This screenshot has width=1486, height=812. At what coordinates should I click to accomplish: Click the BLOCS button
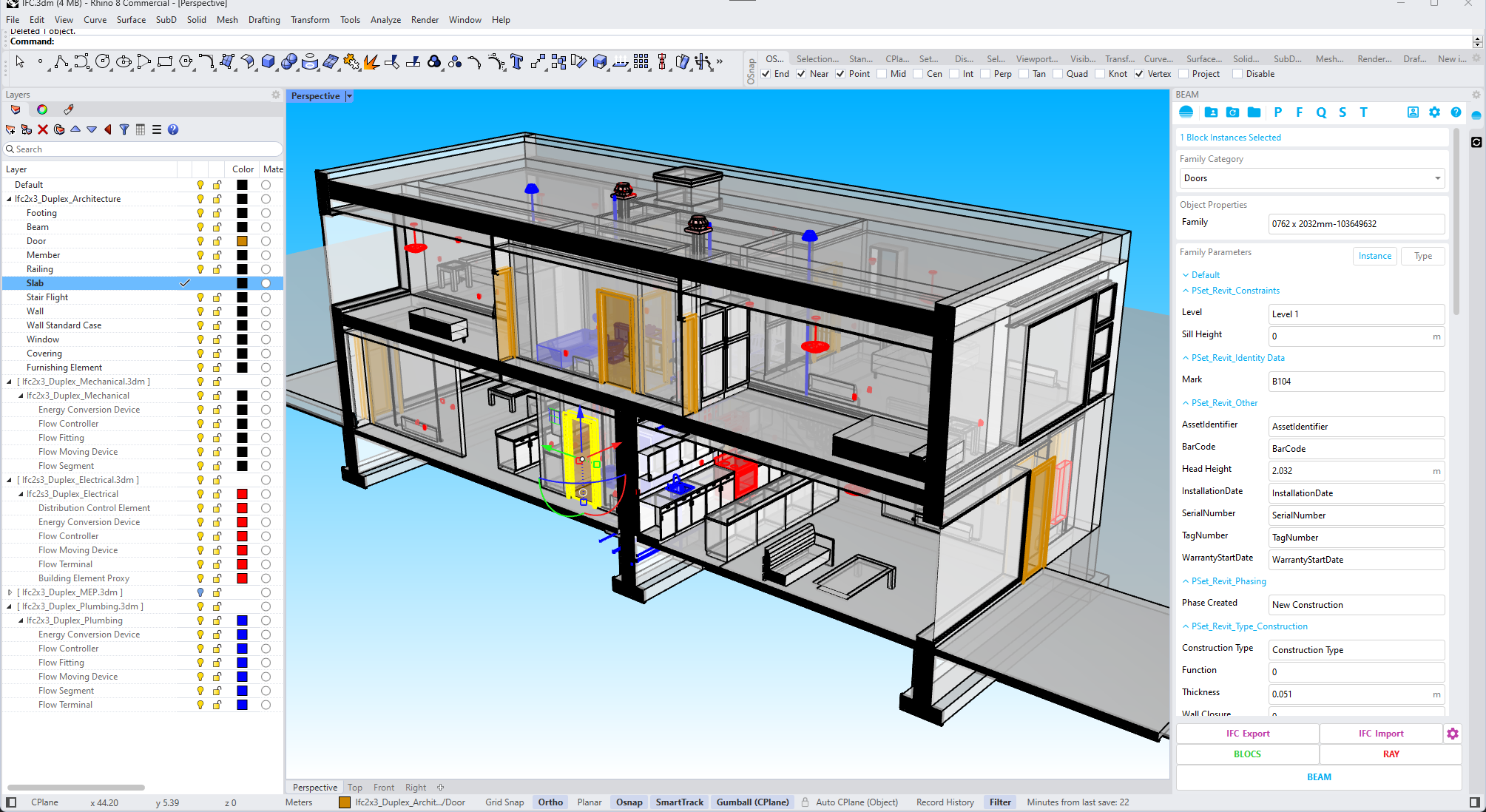click(1248, 754)
